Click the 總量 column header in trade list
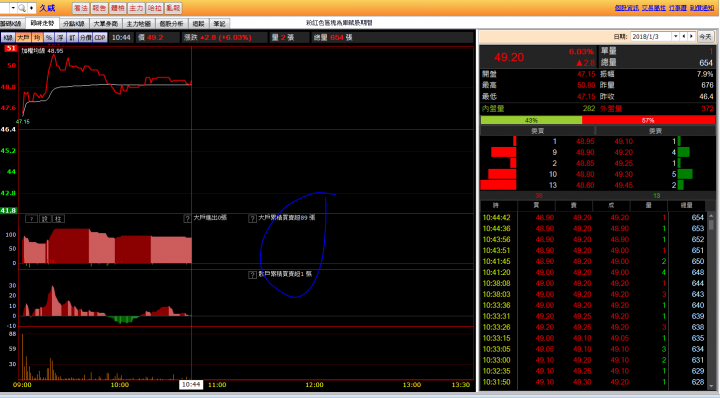The image size is (720, 398). click(x=686, y=205)
